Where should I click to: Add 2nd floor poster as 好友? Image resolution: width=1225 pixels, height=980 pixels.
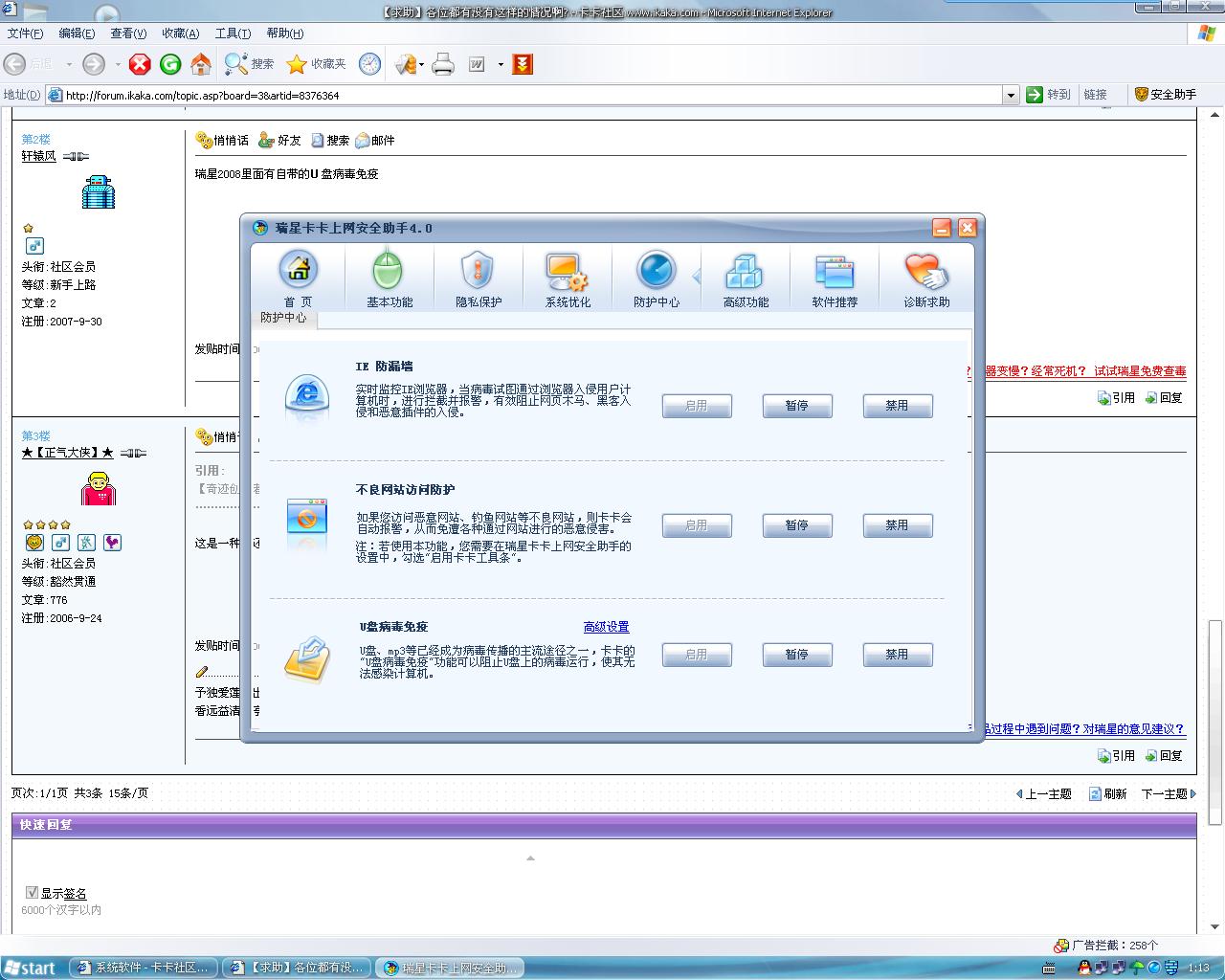[x=280, y=141]
